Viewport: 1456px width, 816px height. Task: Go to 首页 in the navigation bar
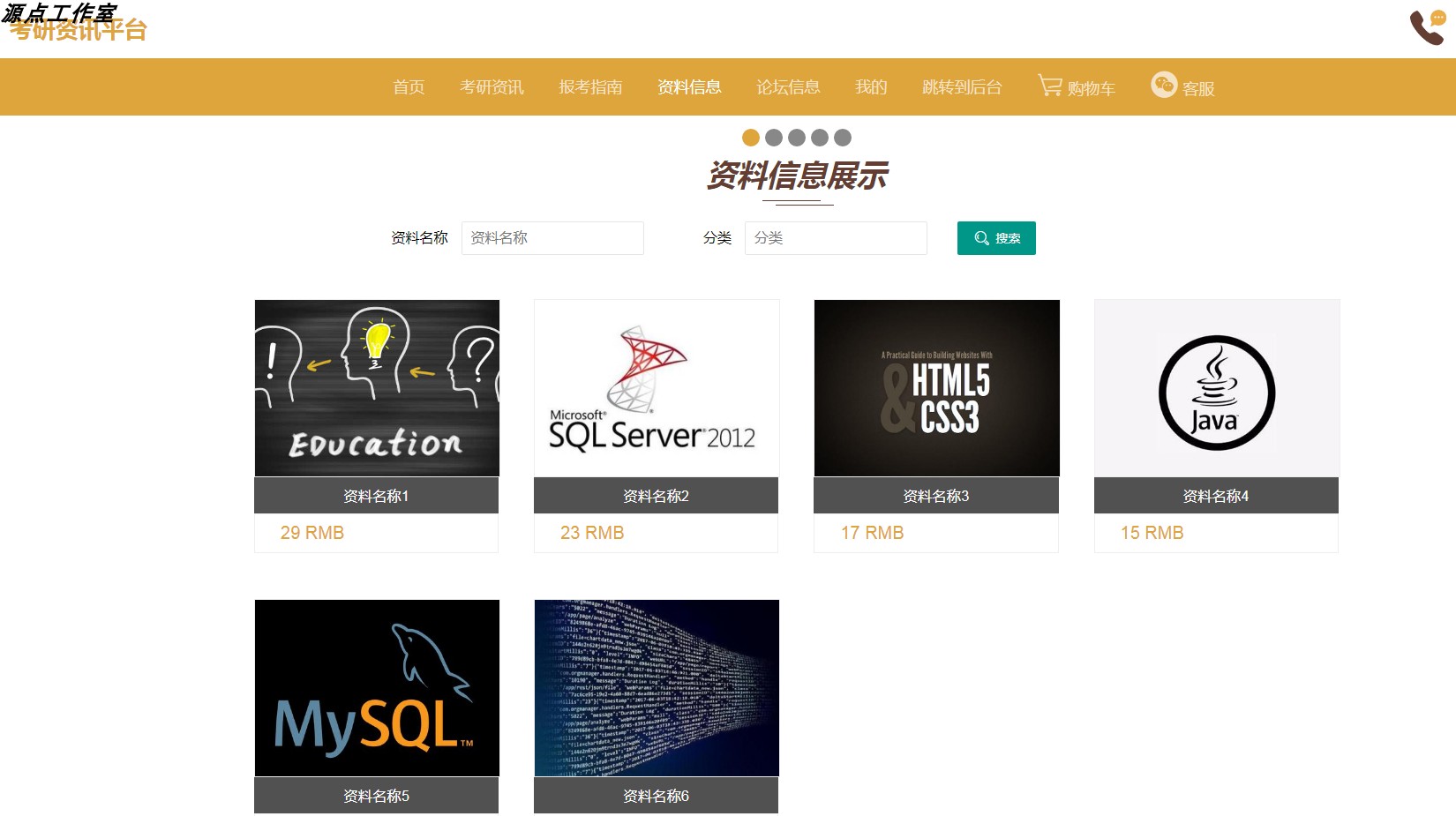(x=409, y=87)
